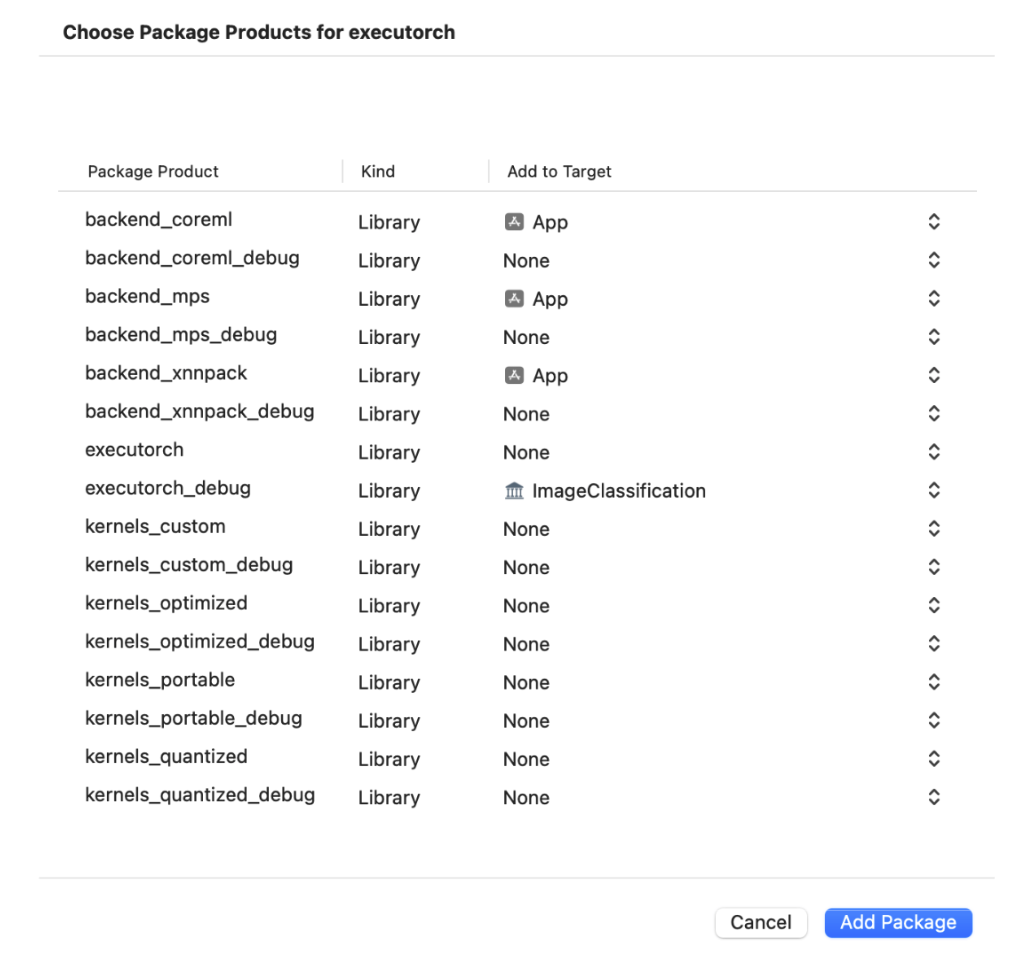Open target stepper for backend_xnnpack_debug
Screen dimensions: 1017x966
click(x=933, y=414)
